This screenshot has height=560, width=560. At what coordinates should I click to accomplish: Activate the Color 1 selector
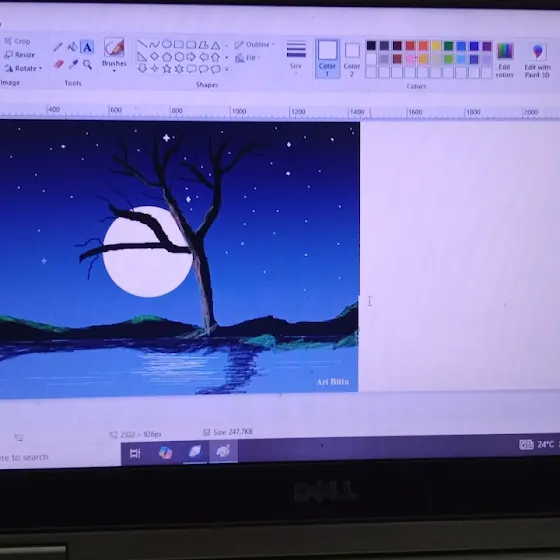pyautogui.click(x=327, y=59)
